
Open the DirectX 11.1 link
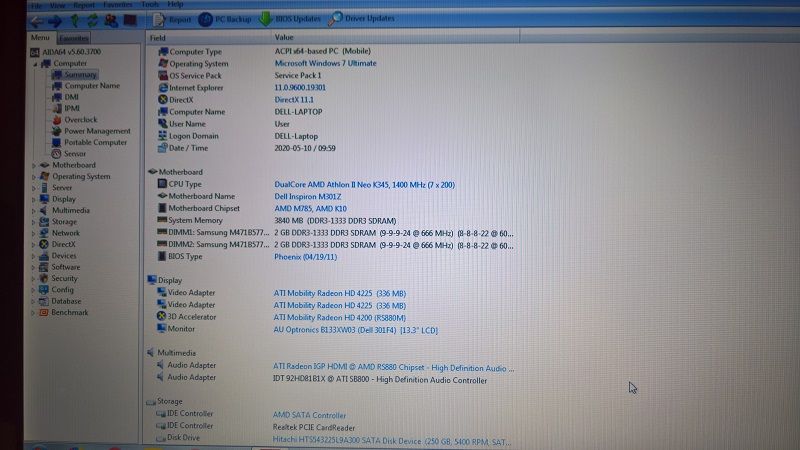click(294, 100)
